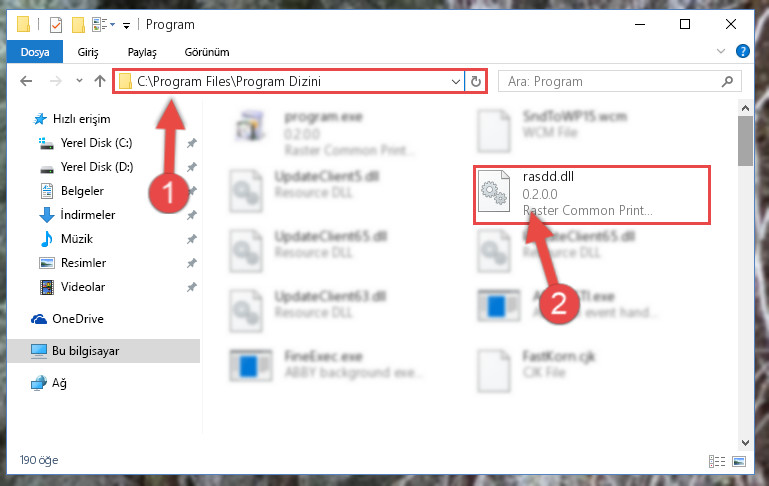The width and height of the screenshot is (769, 486).
Task: Click the vertical scrollbar down arrow
Action: click(x=745, y=442)
